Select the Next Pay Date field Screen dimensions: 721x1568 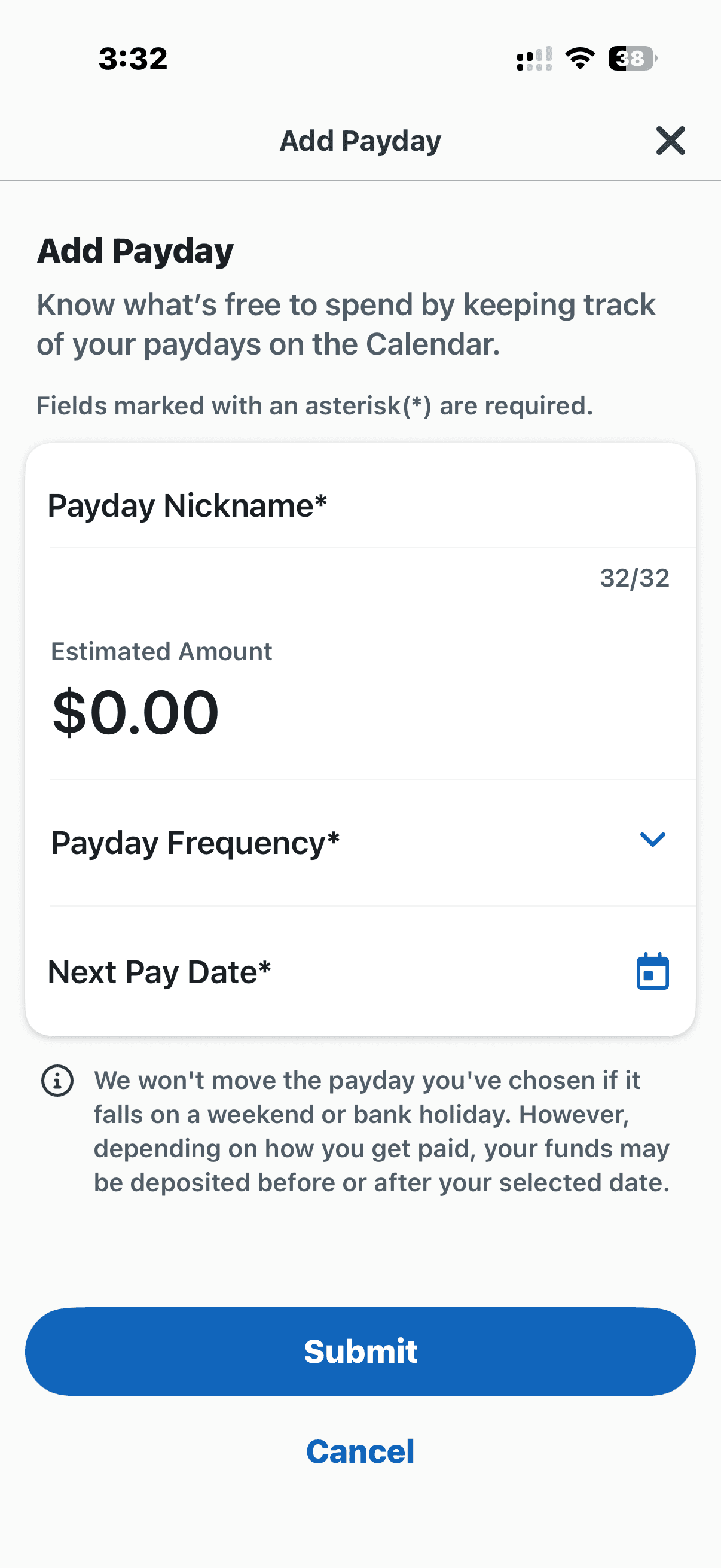360,971
